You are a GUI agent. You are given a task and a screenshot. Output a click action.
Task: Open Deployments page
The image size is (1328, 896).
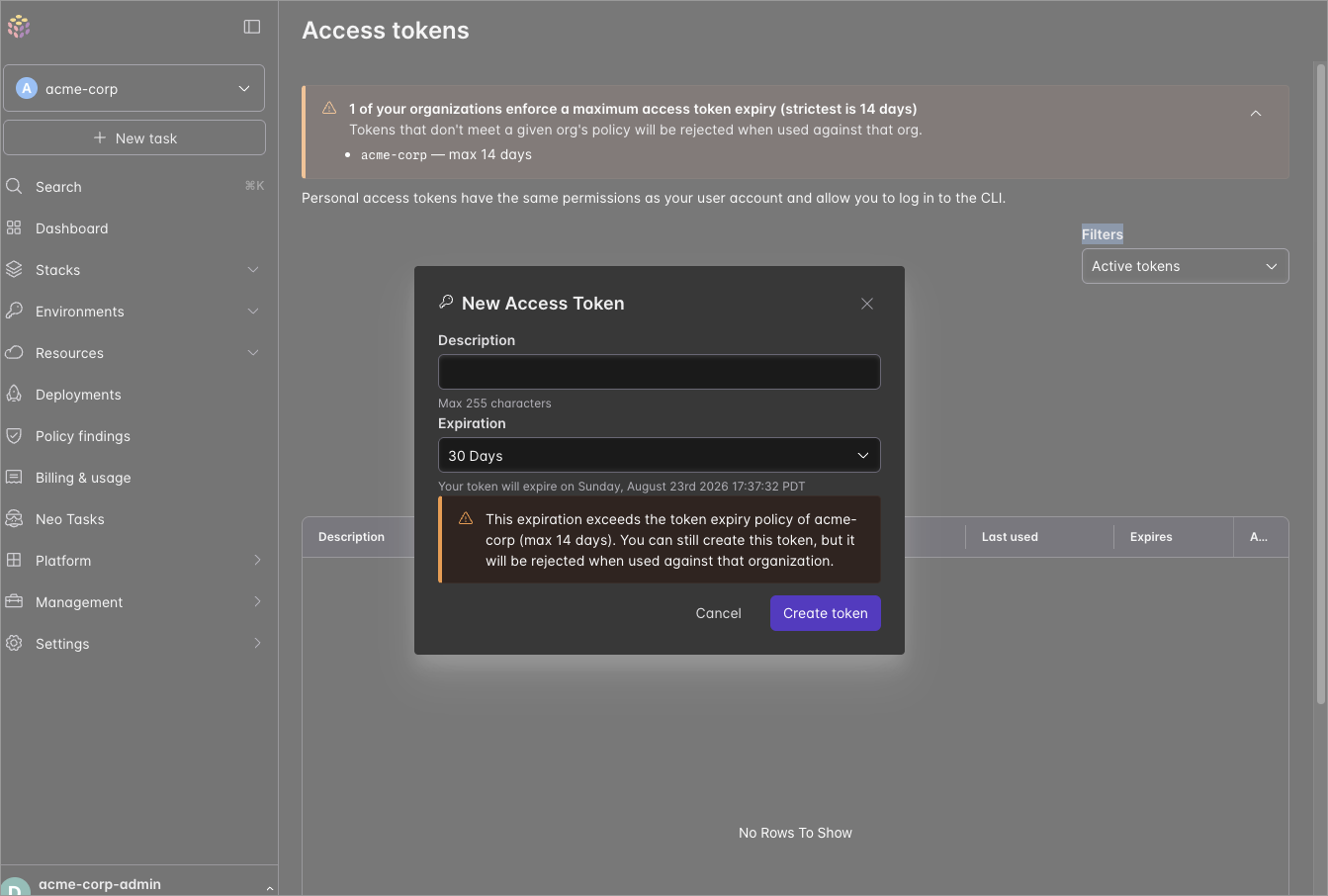(78, 395)
